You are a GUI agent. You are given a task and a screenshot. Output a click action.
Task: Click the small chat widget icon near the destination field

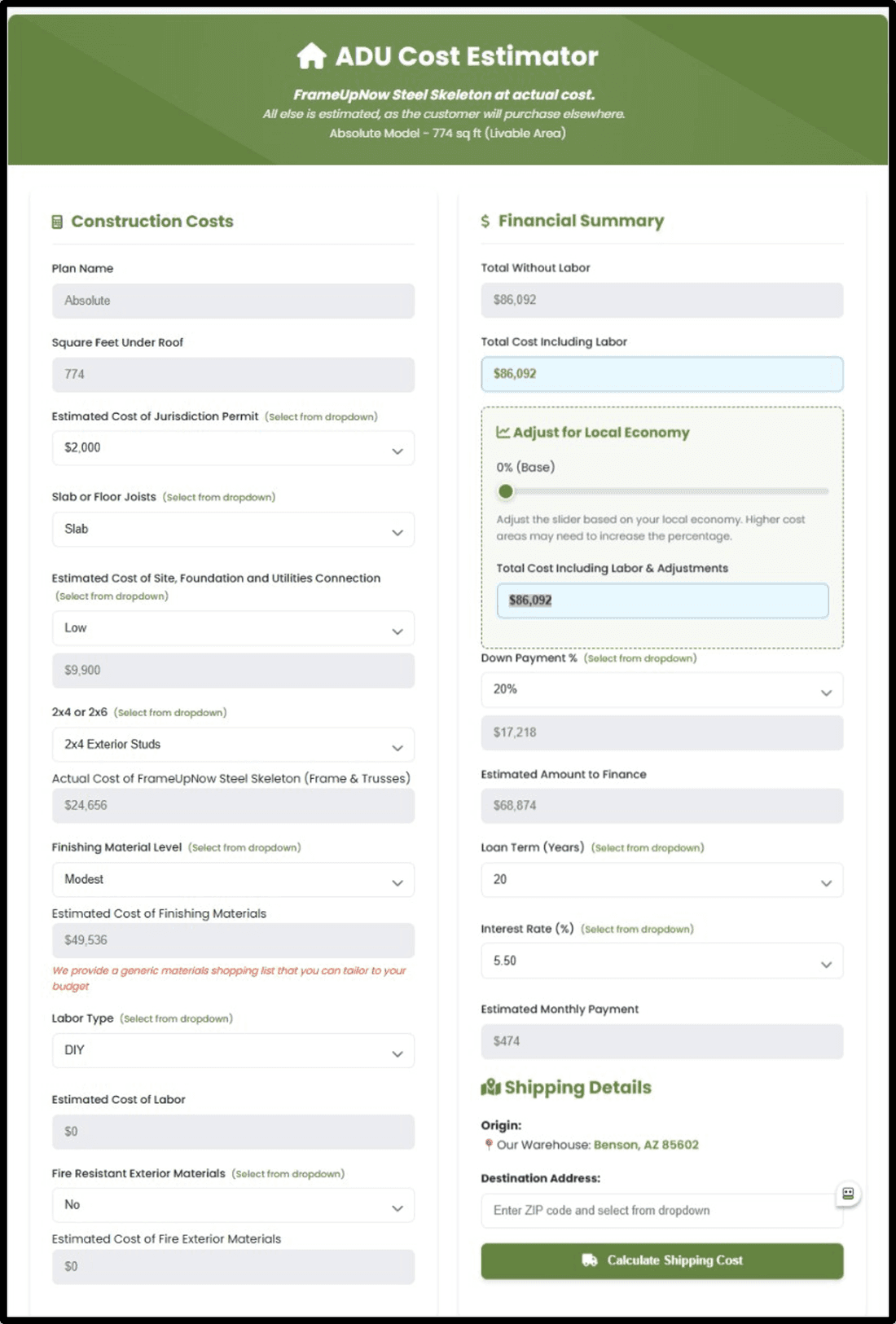click(848, 1194)
